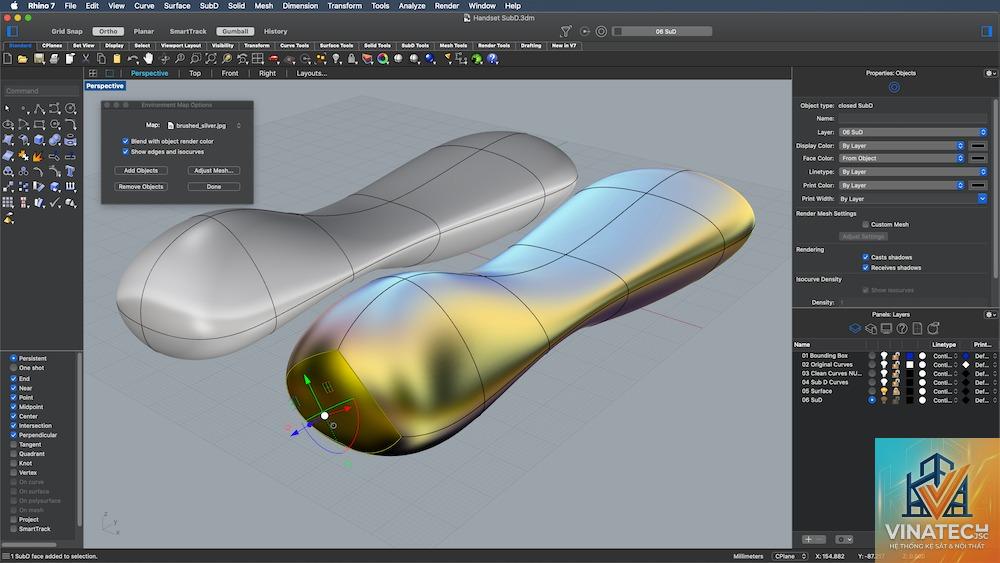
Task: Click the four-viewport layout icon in the toolbar
Action: click(257, 59)
